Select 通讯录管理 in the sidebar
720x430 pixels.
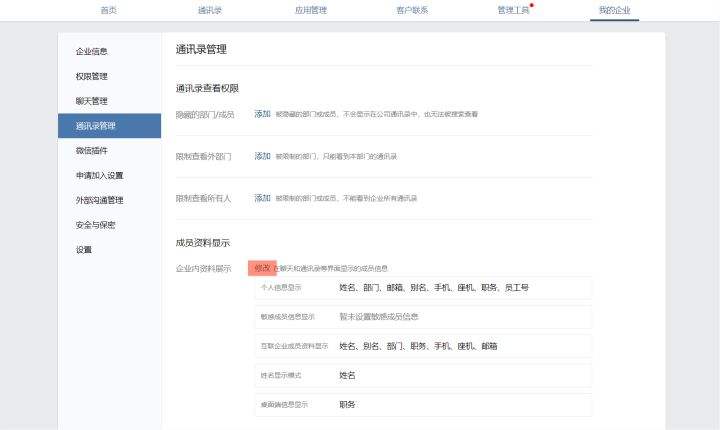[x=96, y=126]
